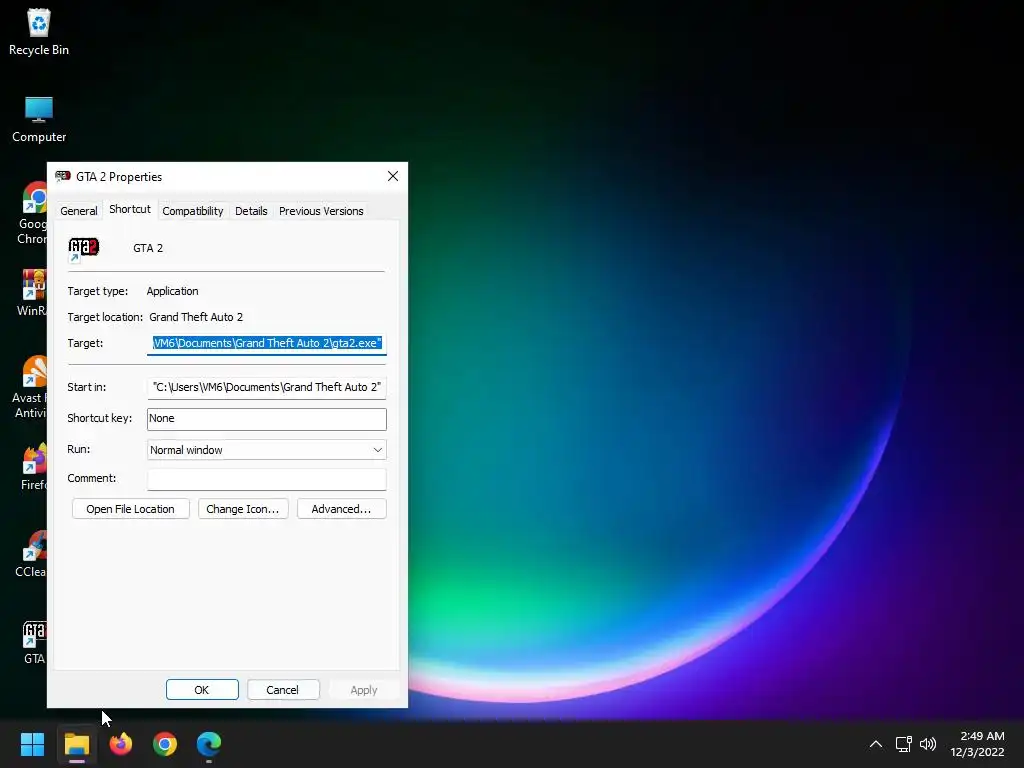This screenshot has width=1024, height=768.
Task: Open the volume control tray icon
Action: (927, 744)
